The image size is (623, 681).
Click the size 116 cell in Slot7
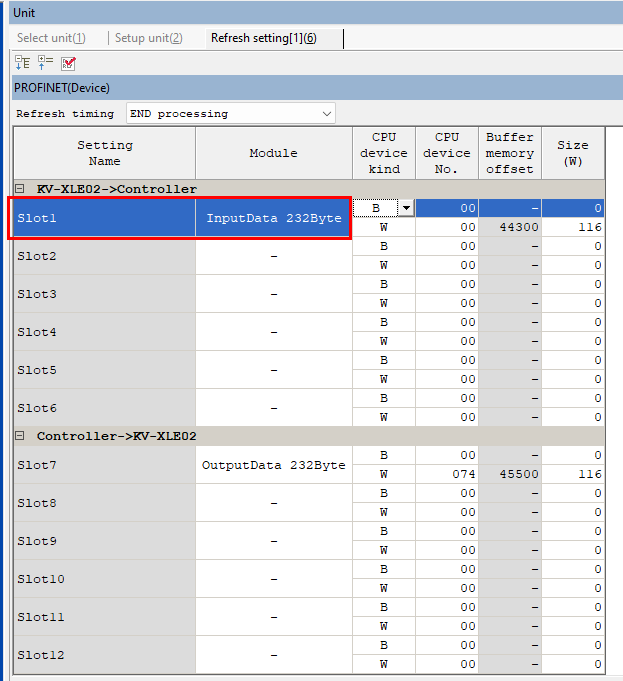click(573, 474)
